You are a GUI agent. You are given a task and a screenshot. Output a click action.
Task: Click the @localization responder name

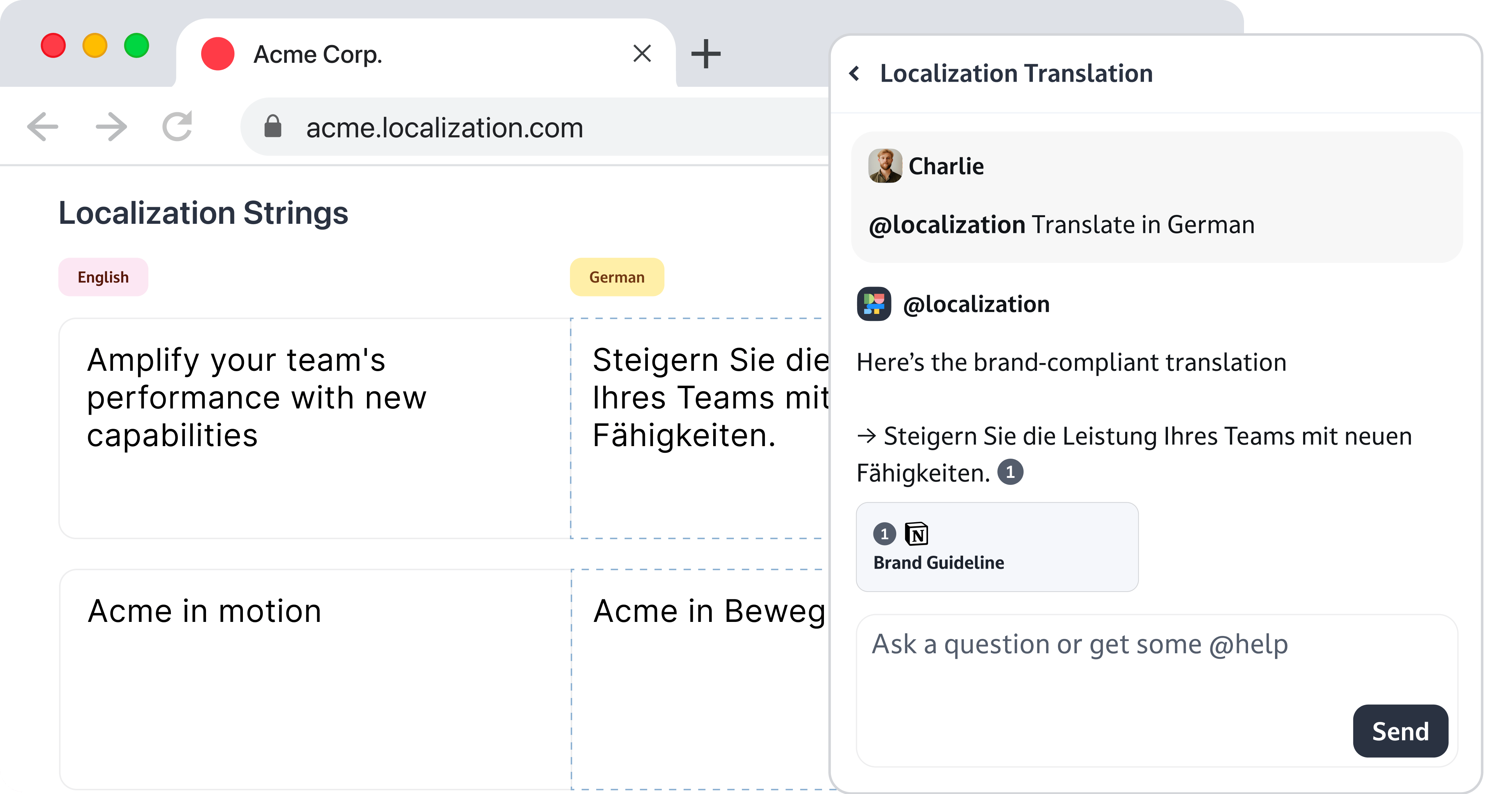point(976,304)
